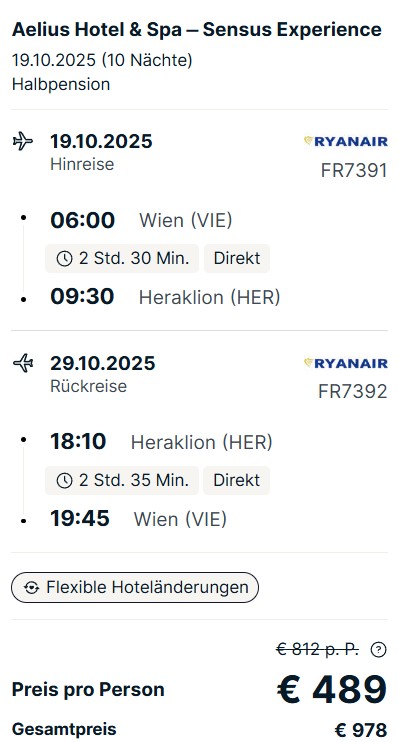This screenshot has height=742, width=399.
Task: Click the outbound flight airplane icon
Action: (x=23, y=141)
